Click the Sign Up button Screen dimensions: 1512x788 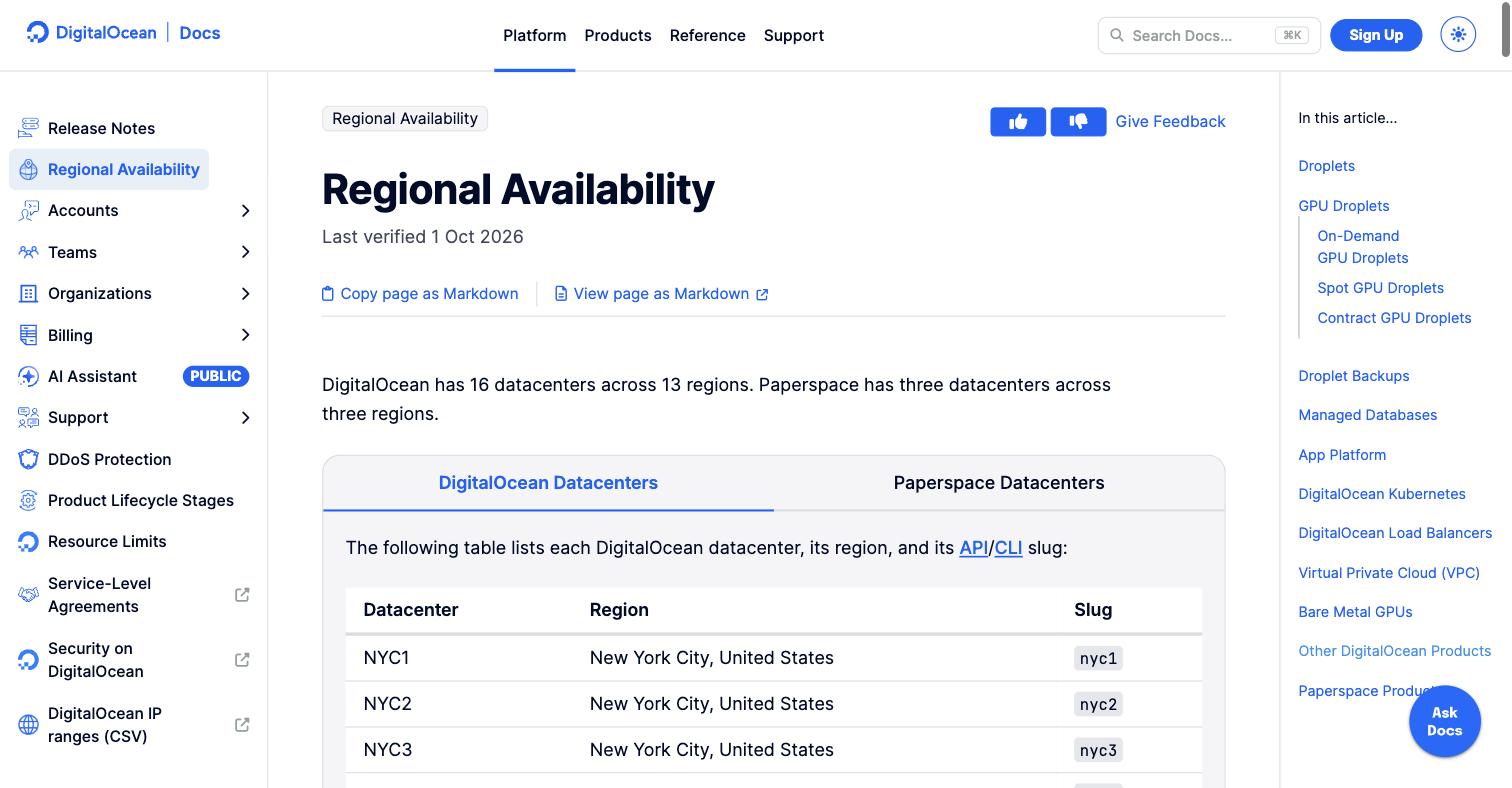tap(1376, 35)
